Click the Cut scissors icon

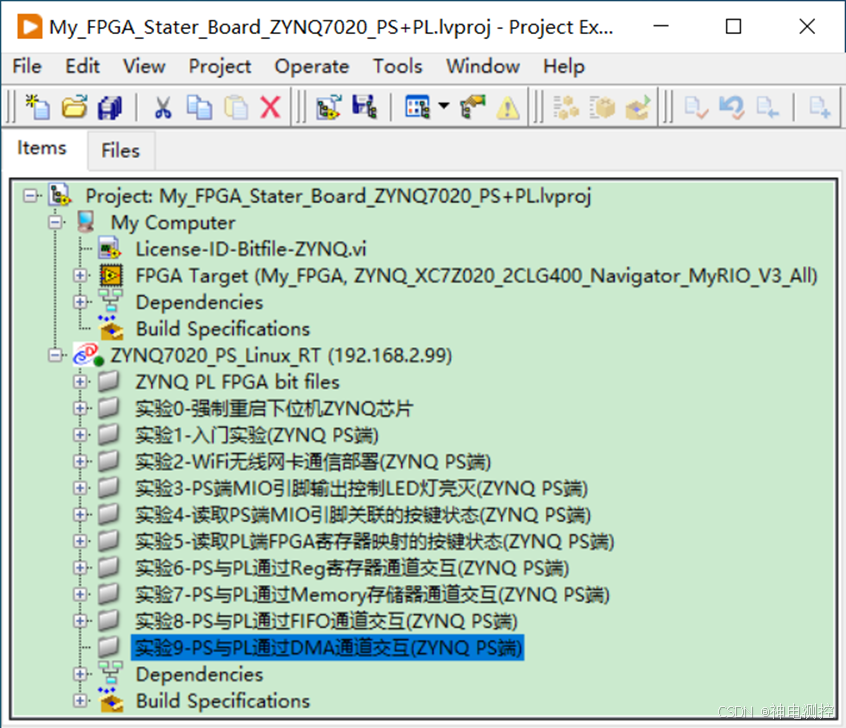[x=163, y=106]
